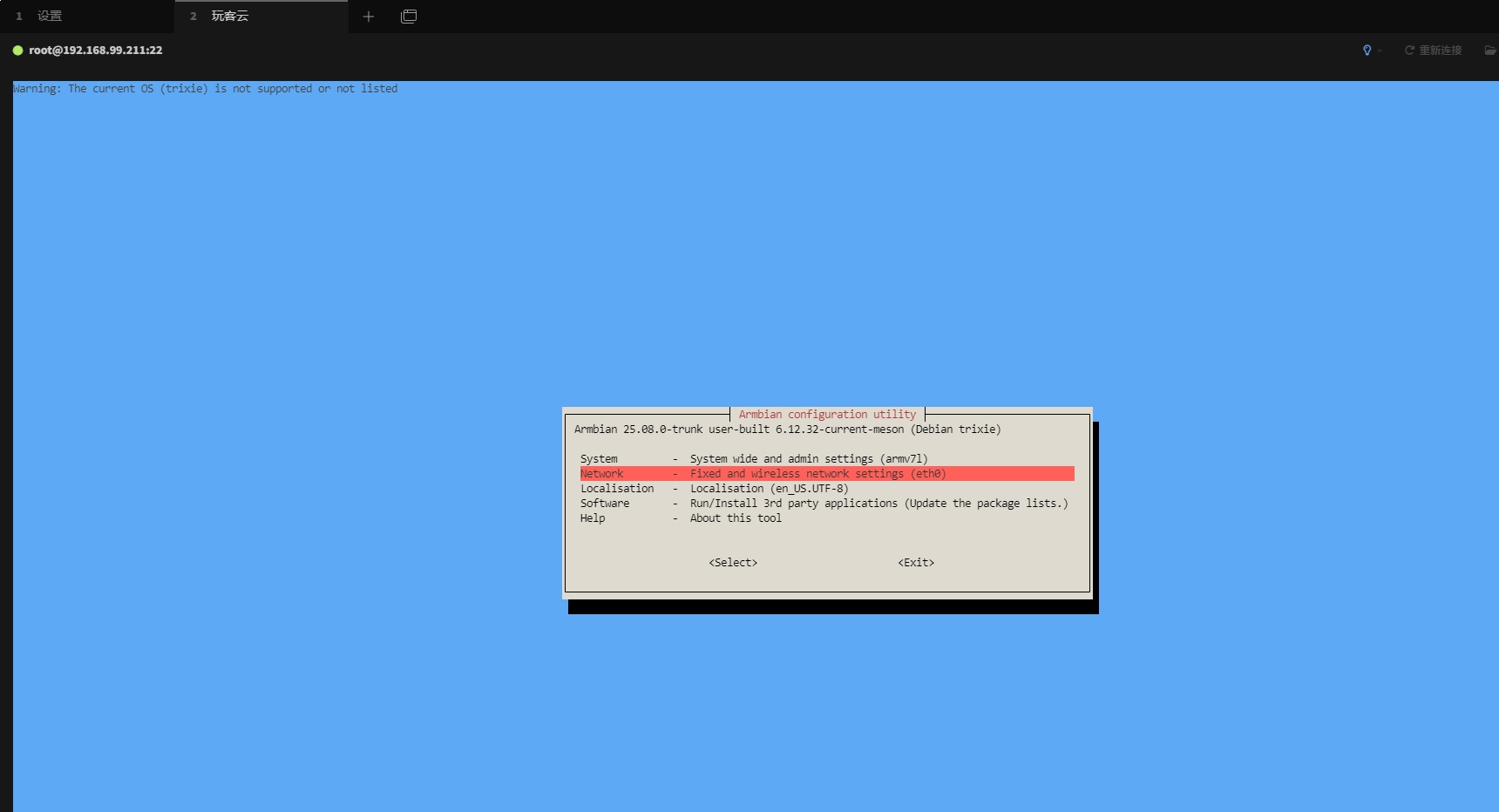Click the lightbulb hint icon
This screenshot has height=812, width=1499.
pyautogui.click(x=1367, y=51)
